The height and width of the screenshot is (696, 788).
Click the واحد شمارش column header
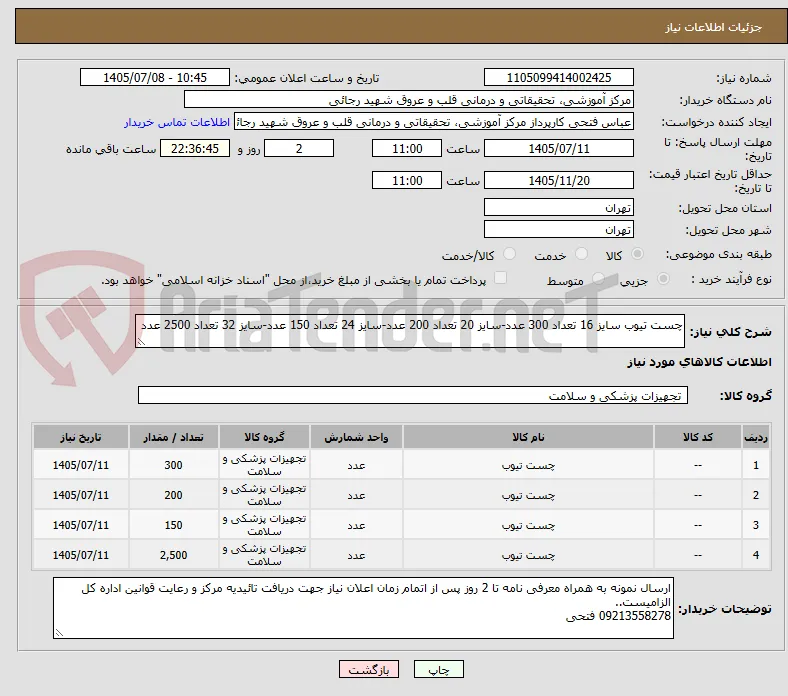point(356,437)
